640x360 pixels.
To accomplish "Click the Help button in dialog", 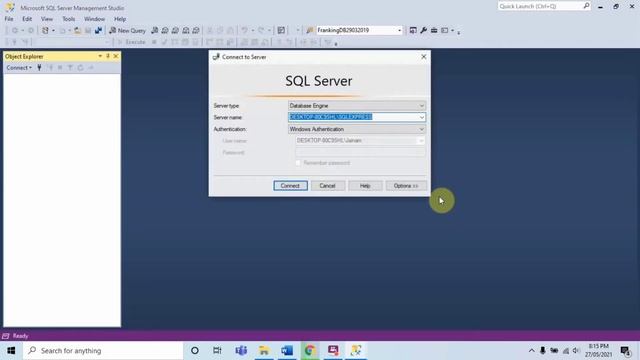I will point(365,186).
